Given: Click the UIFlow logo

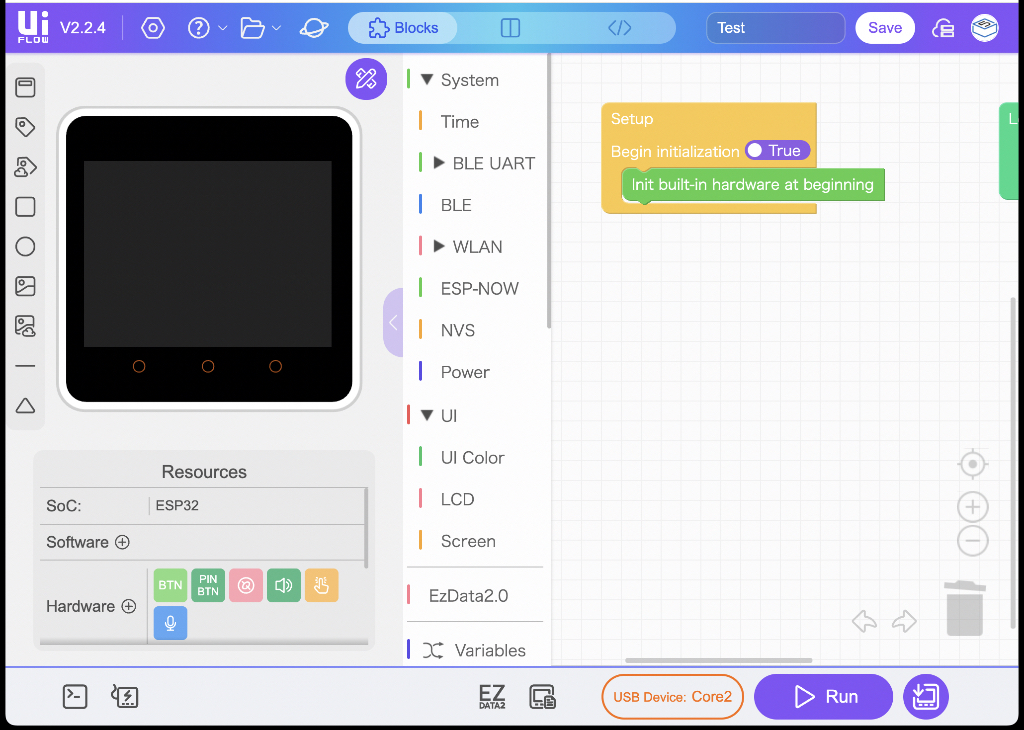Looking at the screenshot, I should pyautogui.click(x=33, y=27).
